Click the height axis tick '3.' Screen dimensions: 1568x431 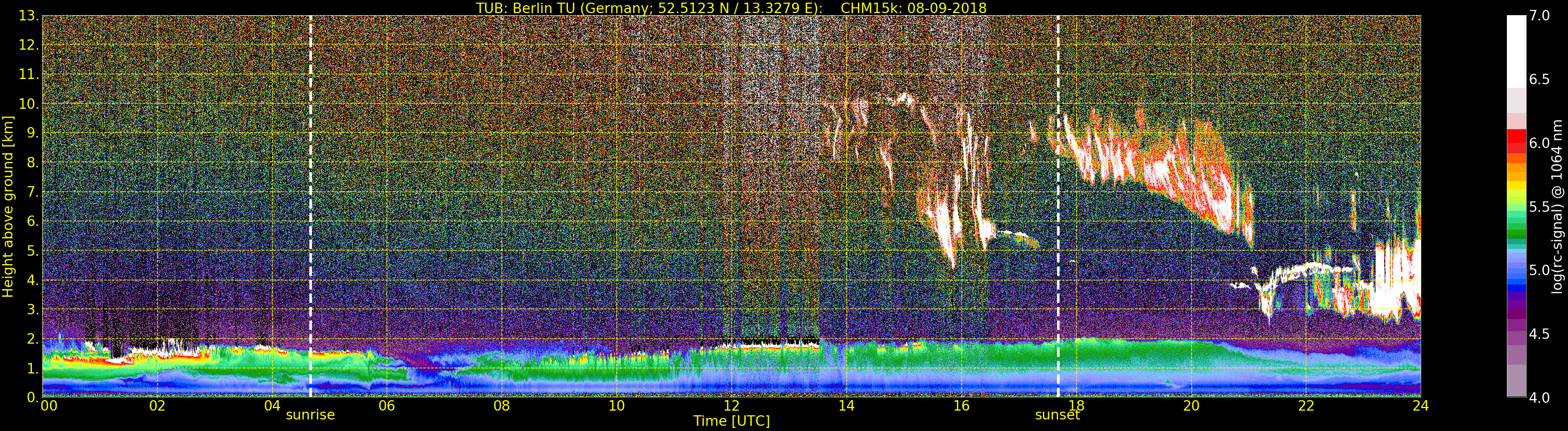pyautogui.click(x=33, y=309)
